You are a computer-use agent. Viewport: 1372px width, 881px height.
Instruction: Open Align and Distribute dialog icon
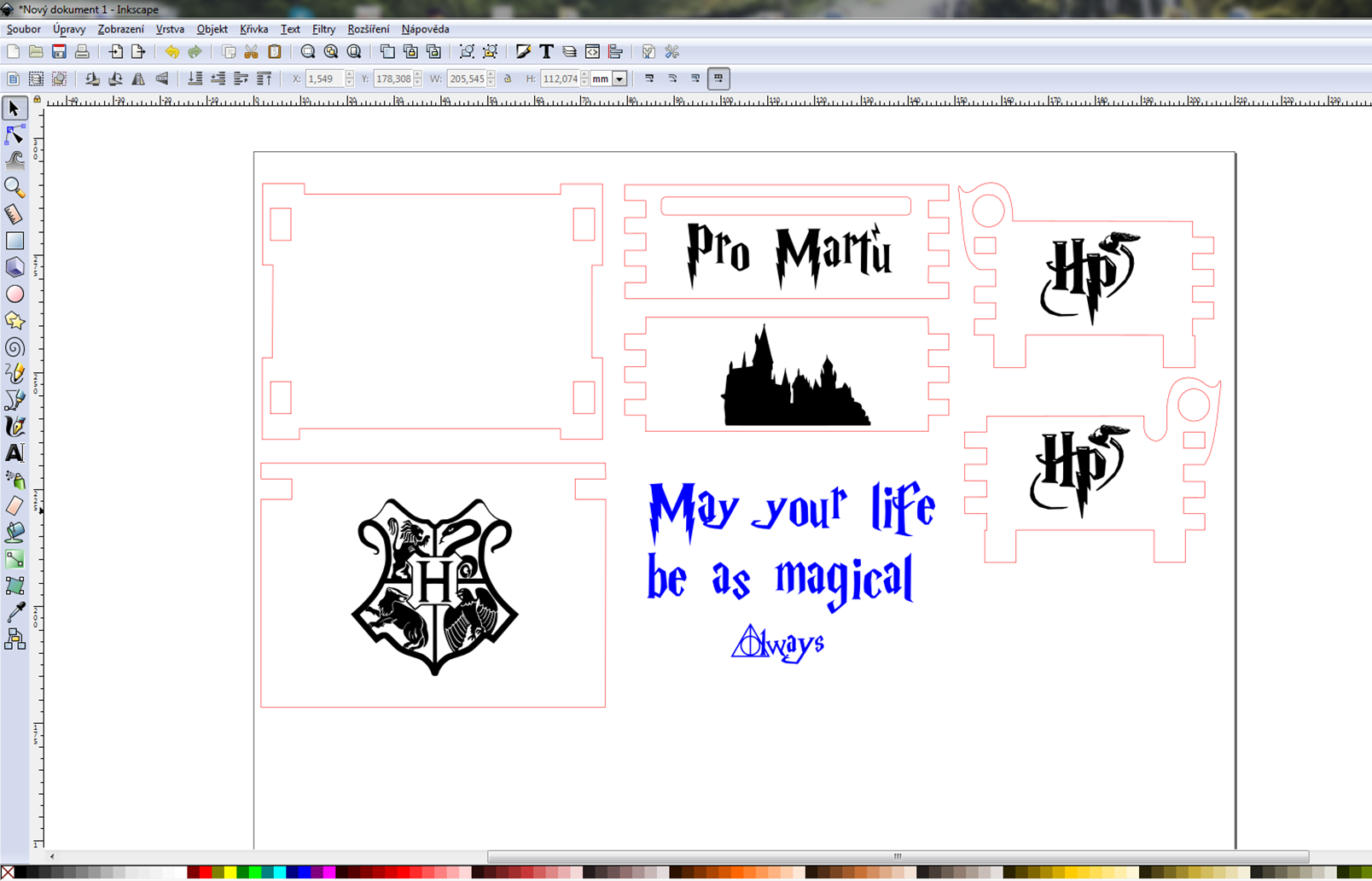pyautogui.click(x=615, y=52)
